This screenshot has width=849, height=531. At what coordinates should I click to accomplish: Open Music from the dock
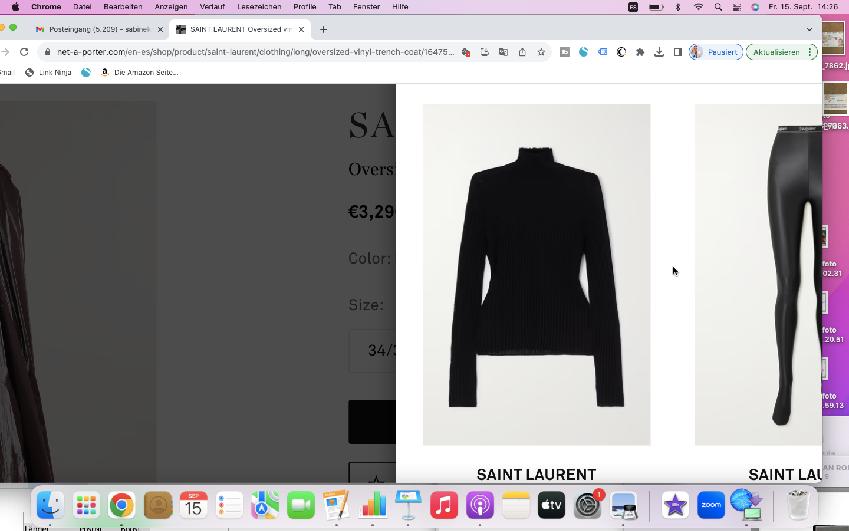click(444, 504)
